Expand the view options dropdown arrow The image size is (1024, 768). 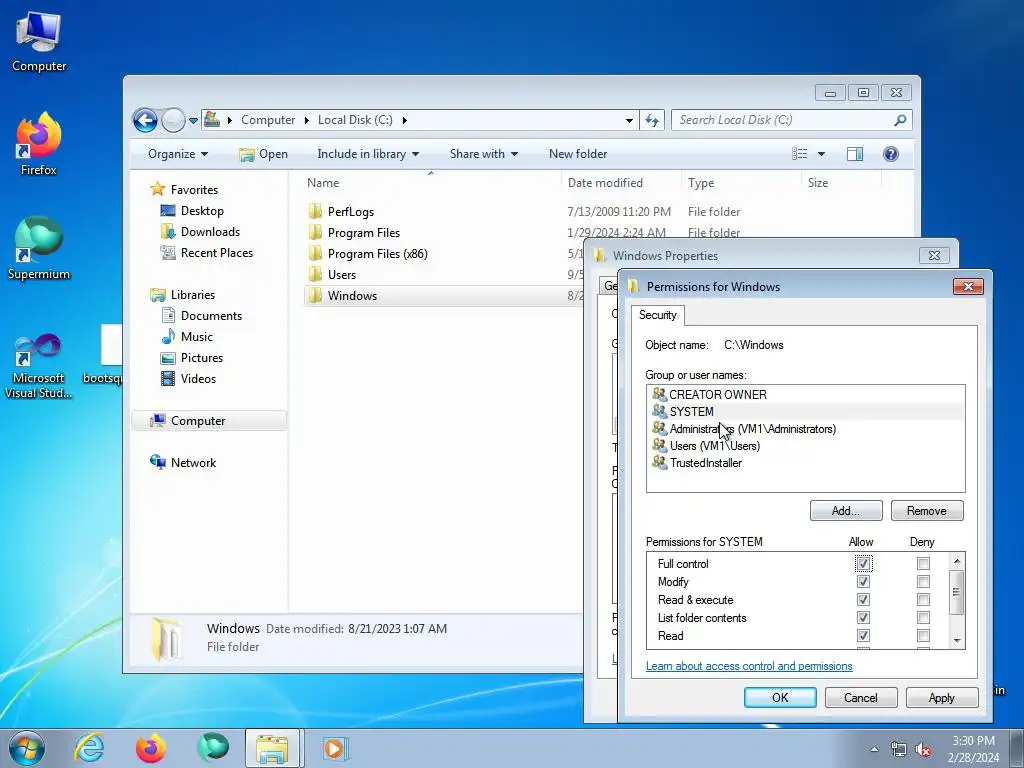tap(821, 154)
